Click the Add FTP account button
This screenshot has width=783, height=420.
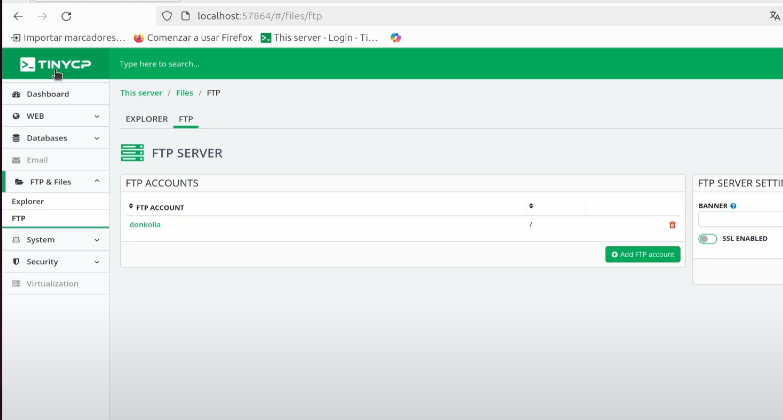tap(642, 255)
